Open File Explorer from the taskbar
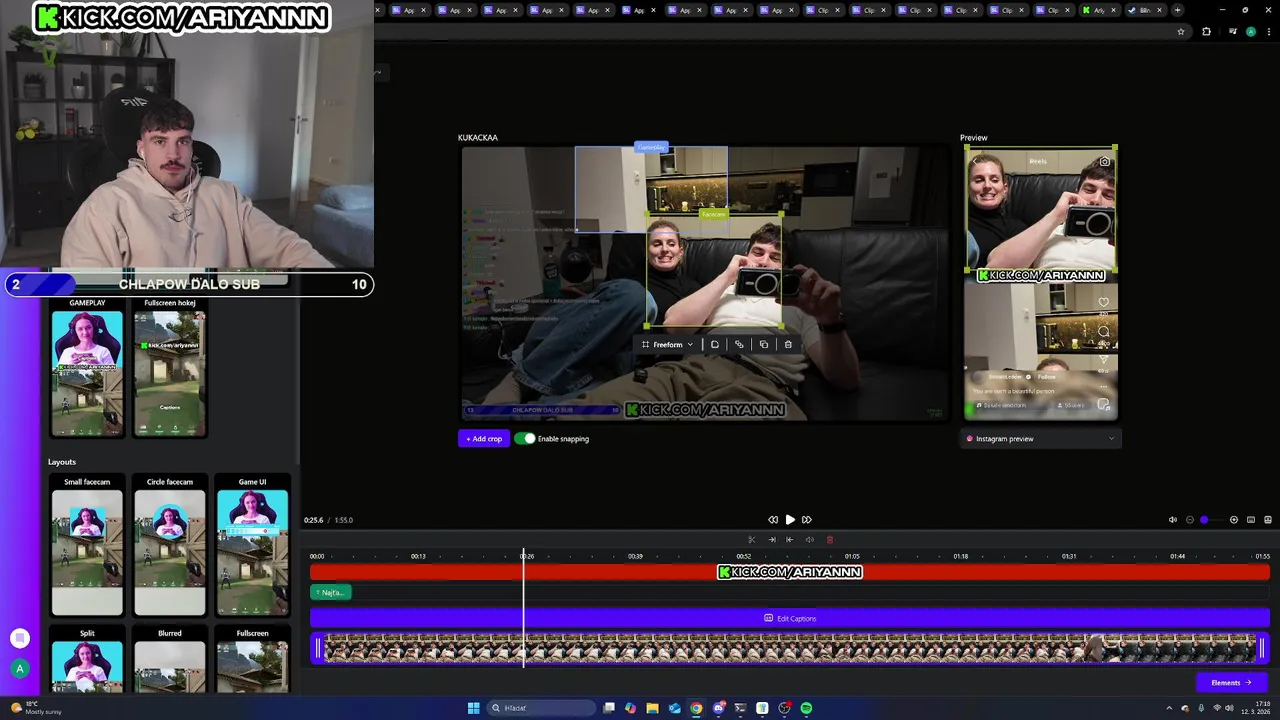The image size is (1280, 720). point(652,708)
